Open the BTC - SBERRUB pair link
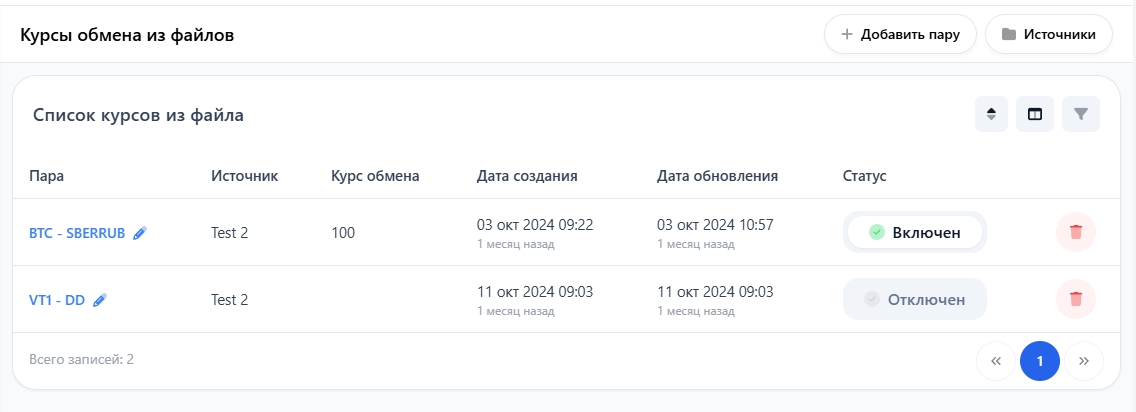 [77, 233]
